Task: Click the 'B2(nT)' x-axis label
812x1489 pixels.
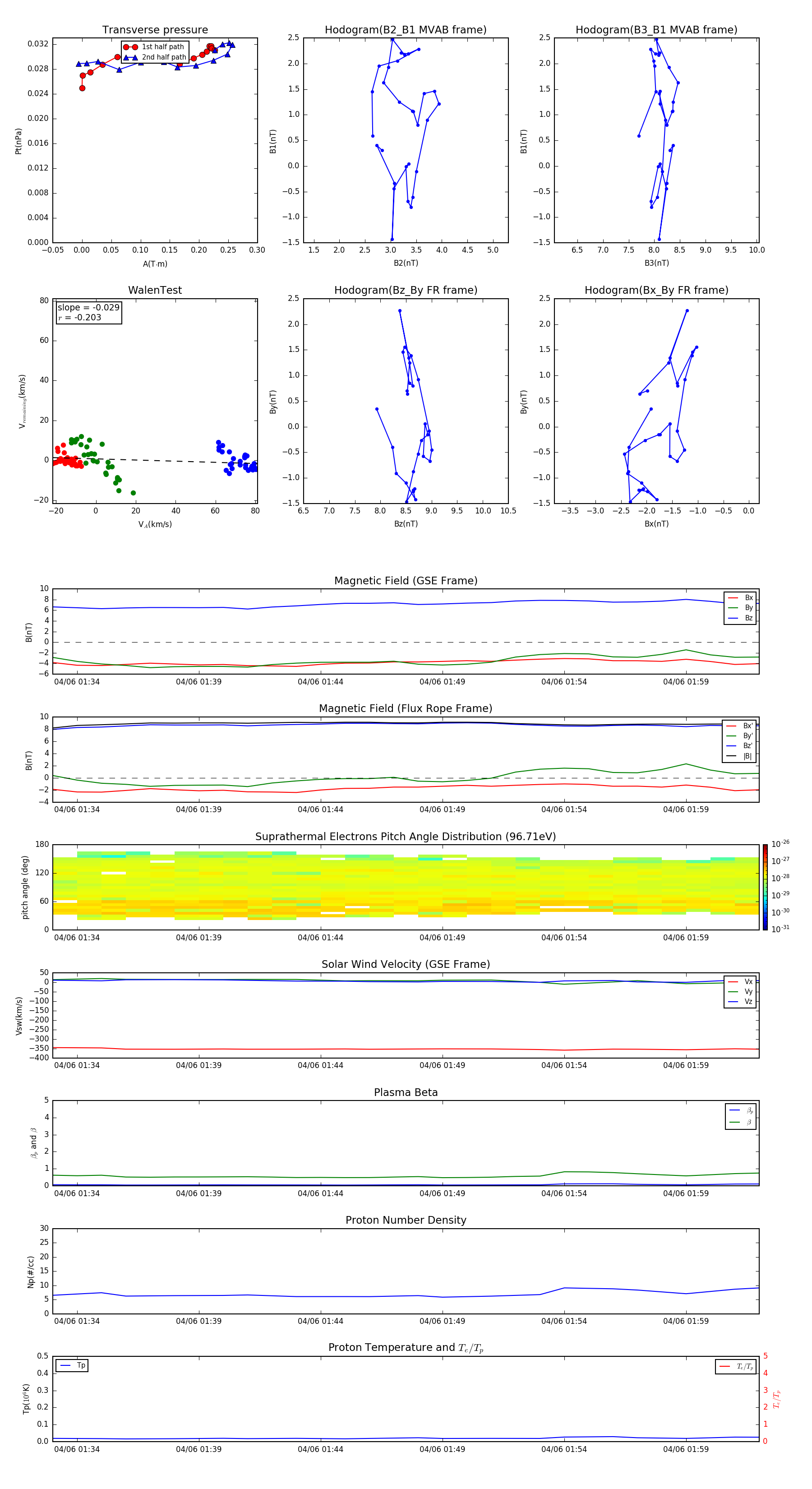Action: [x=406, y=263]
